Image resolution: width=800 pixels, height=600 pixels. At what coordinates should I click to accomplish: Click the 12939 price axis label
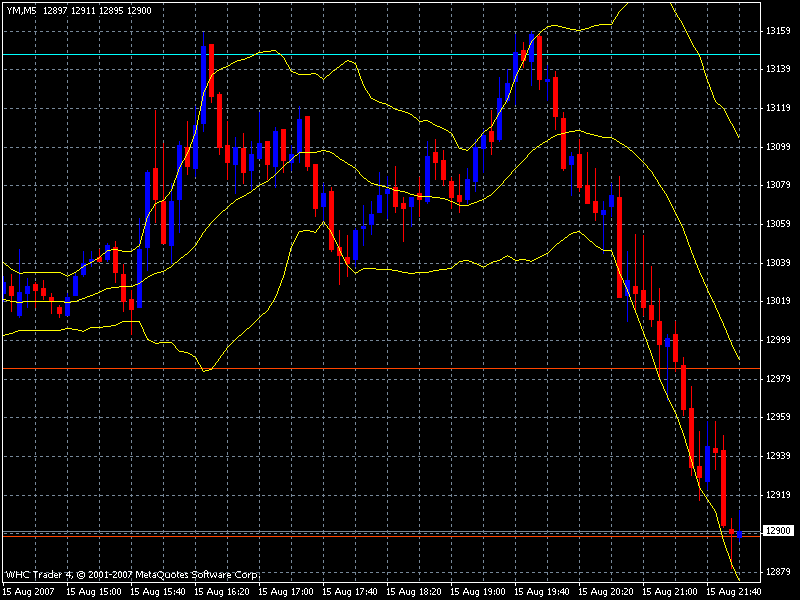click(x=778, y=455)
